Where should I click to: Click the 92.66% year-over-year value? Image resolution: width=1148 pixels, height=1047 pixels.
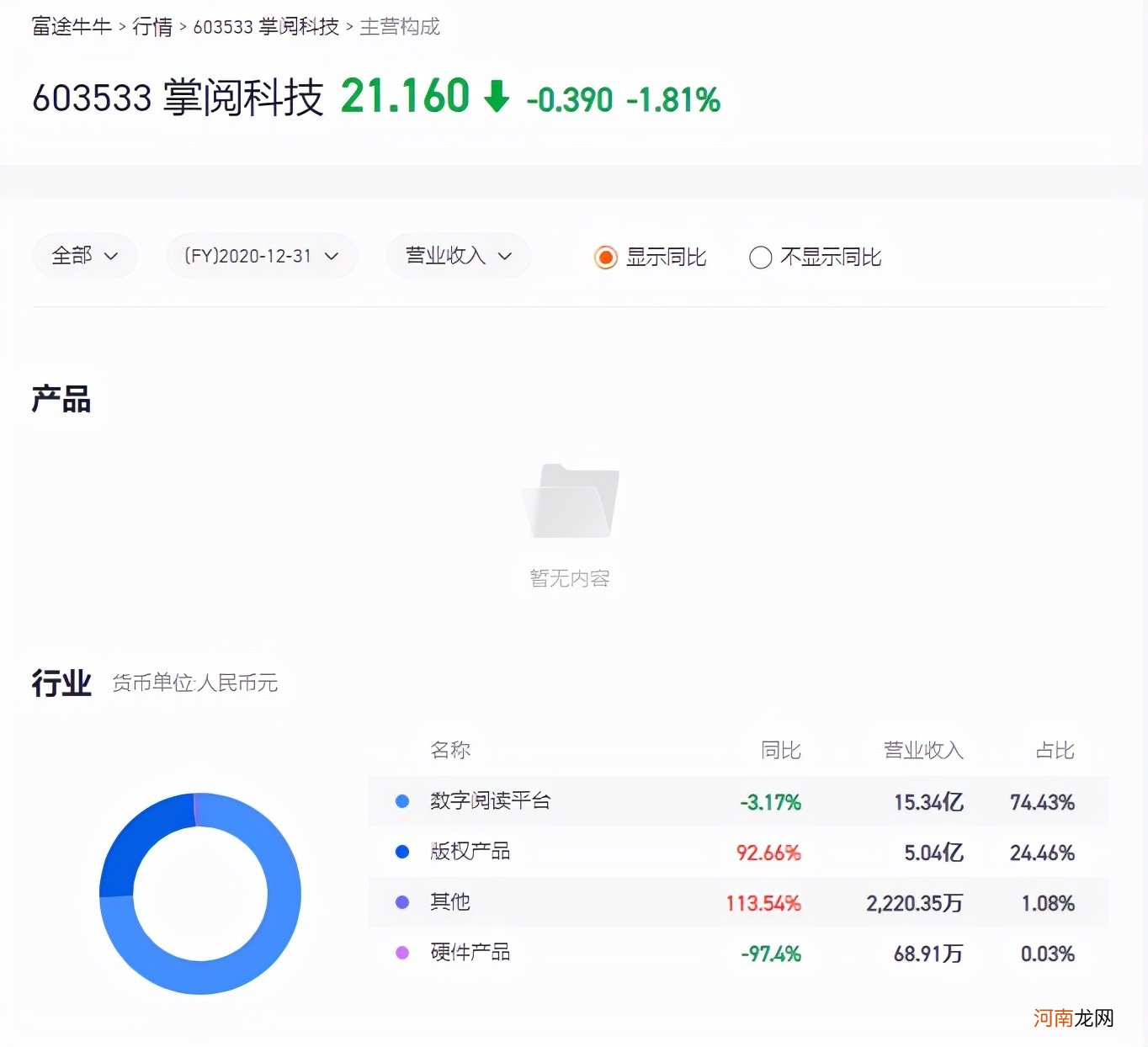tap(768, 853)
